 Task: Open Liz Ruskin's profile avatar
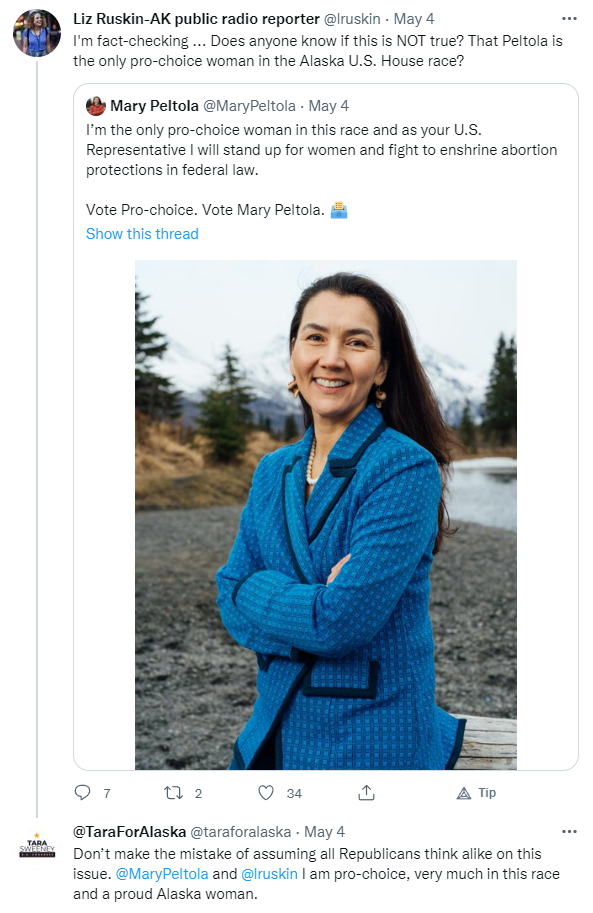click(37, 33)
